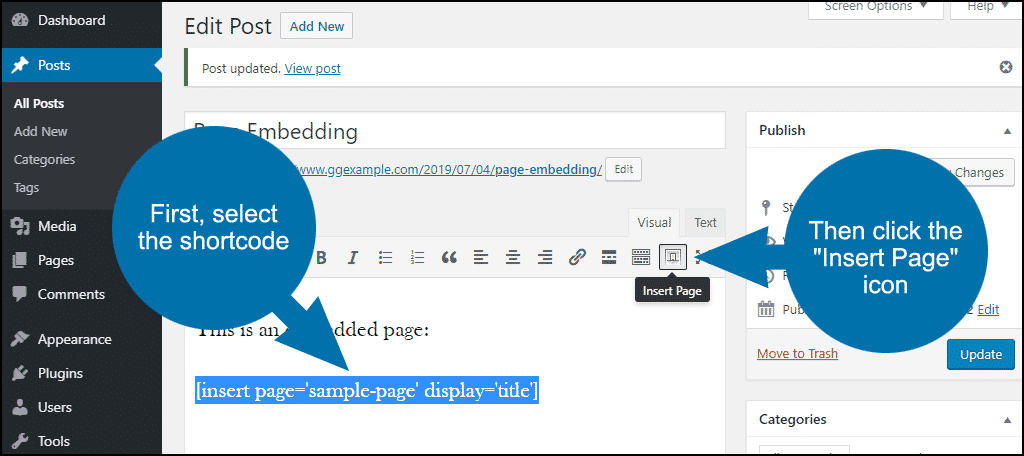Click the highlighted insert page shortcode

[367, 391]
